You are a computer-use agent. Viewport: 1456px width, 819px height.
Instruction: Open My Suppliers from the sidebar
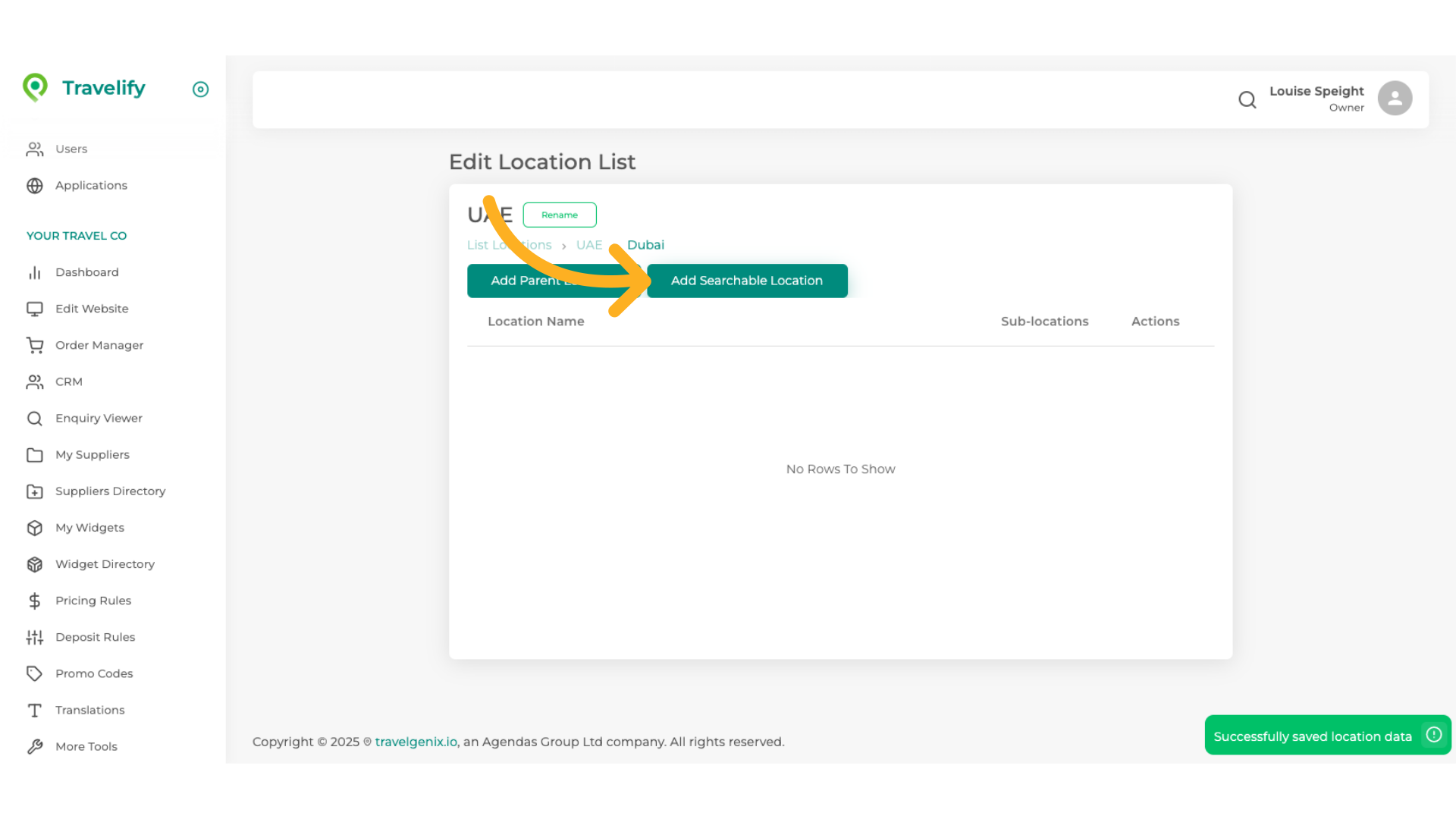point(93,454)
